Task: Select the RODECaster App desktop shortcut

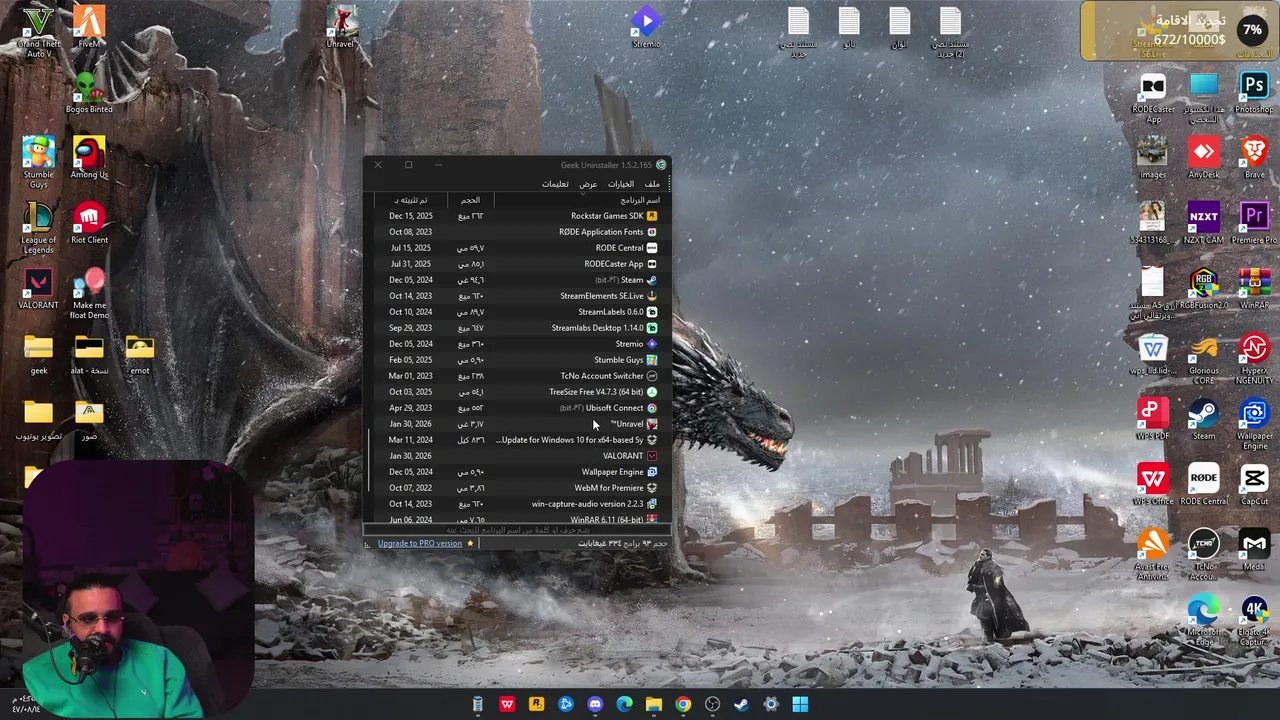Action: point(1153,98)
